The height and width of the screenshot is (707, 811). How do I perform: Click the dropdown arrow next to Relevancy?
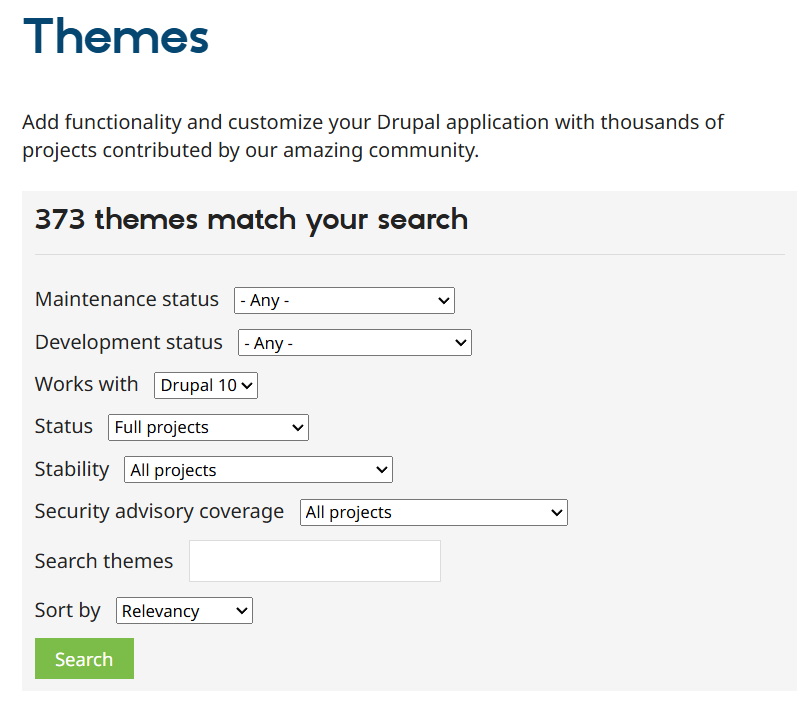(x=242, y=610)
